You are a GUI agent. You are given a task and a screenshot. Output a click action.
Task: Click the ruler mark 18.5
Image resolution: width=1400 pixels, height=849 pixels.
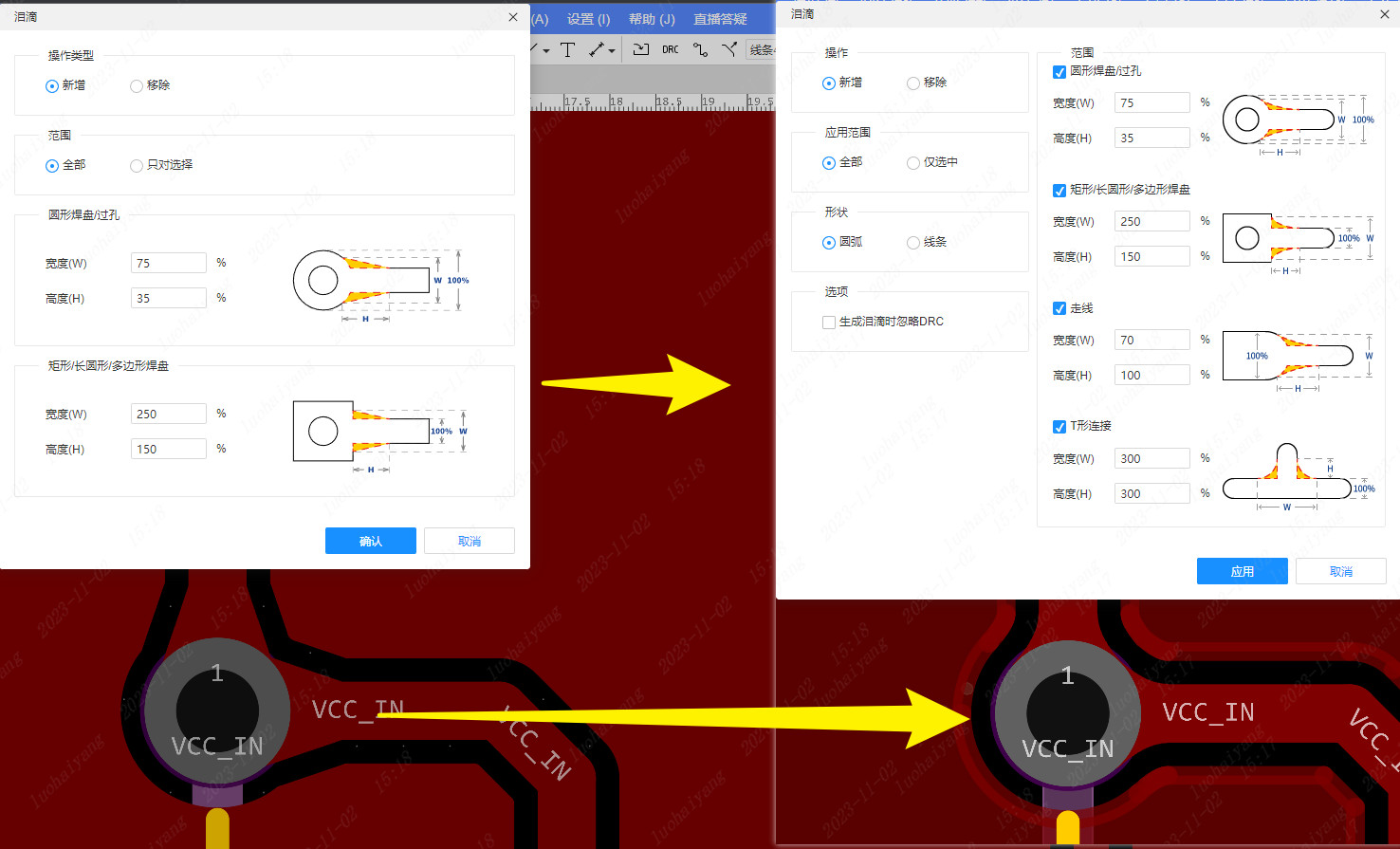coord(669,102)
